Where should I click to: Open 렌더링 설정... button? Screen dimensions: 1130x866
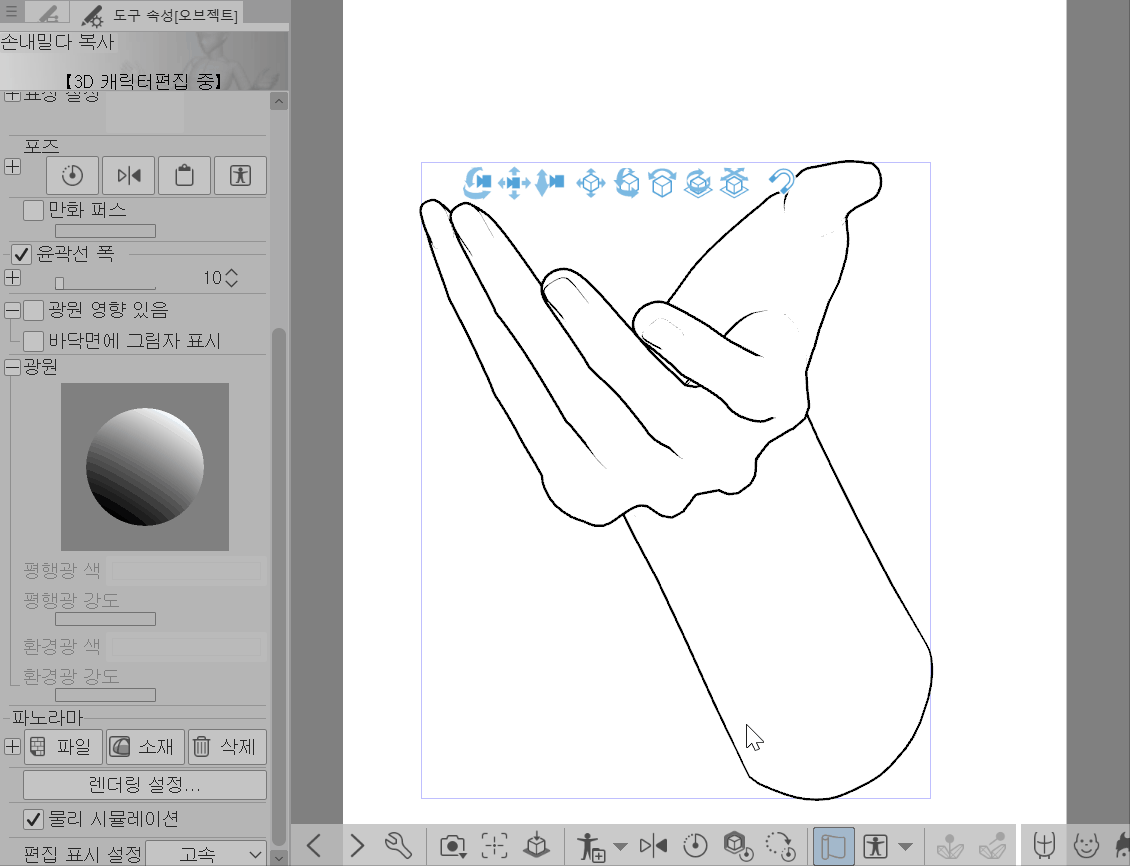[145, 785]
